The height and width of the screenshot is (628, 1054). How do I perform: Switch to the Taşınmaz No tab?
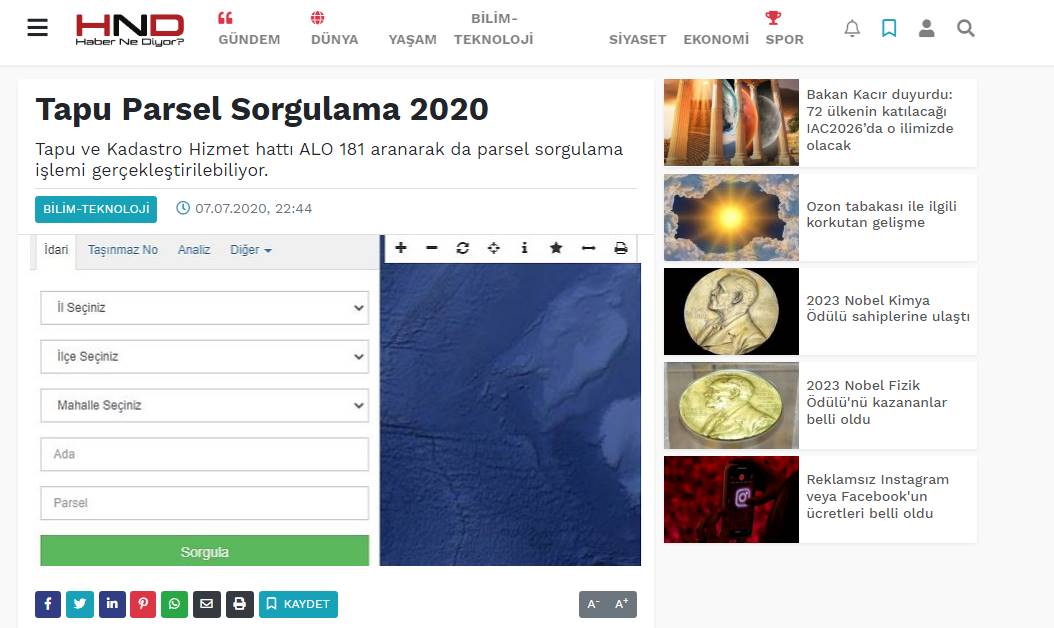pos(123,250)
